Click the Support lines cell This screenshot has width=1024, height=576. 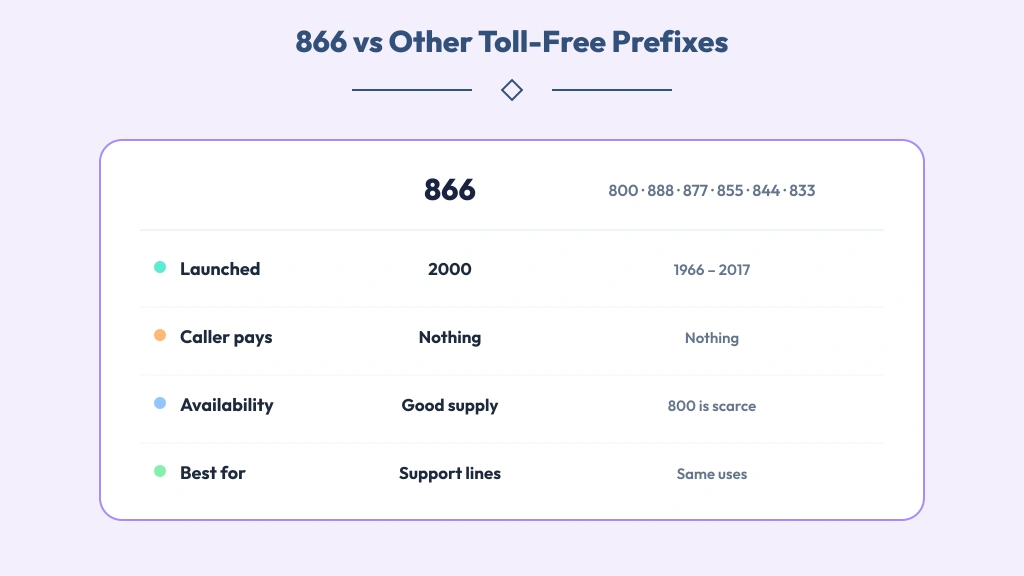(450, 473)
